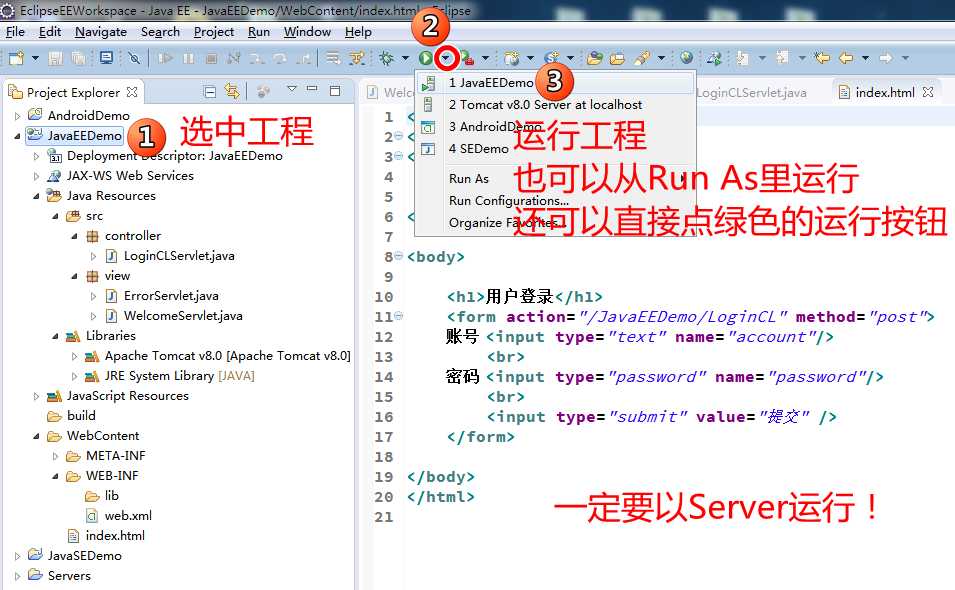Click the Step Over icon
Image resolution: width=955 pixels, height=590 pixels.
click(280, 58)
